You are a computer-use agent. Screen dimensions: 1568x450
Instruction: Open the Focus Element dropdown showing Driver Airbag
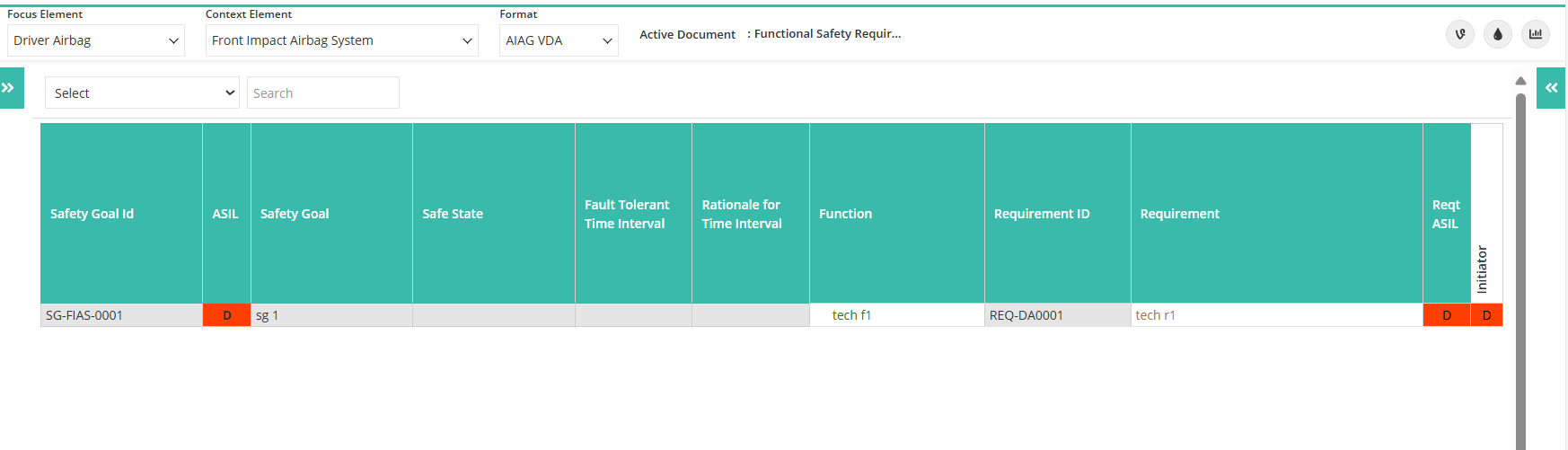[x=96, y=40]
